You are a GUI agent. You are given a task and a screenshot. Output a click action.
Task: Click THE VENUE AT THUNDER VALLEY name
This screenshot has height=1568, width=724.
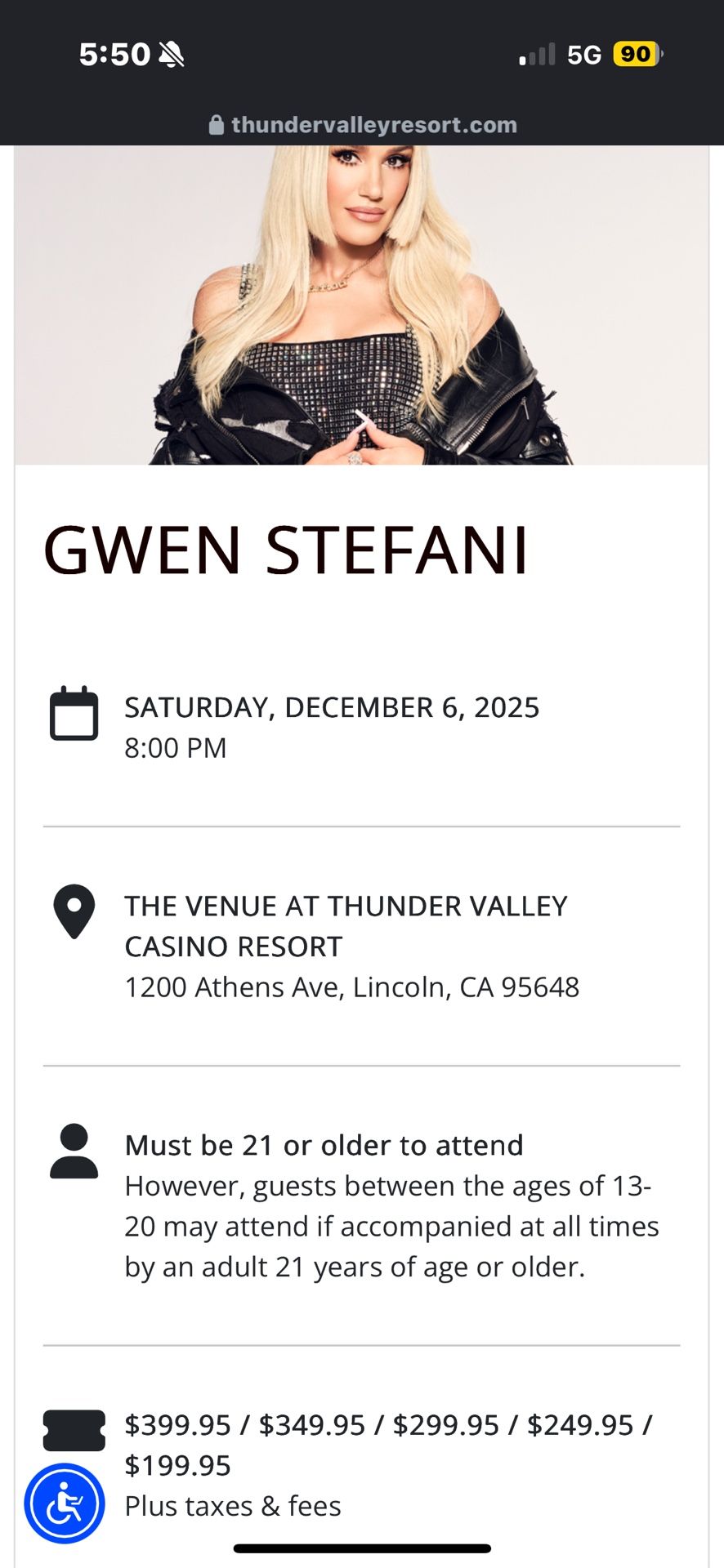346,905
